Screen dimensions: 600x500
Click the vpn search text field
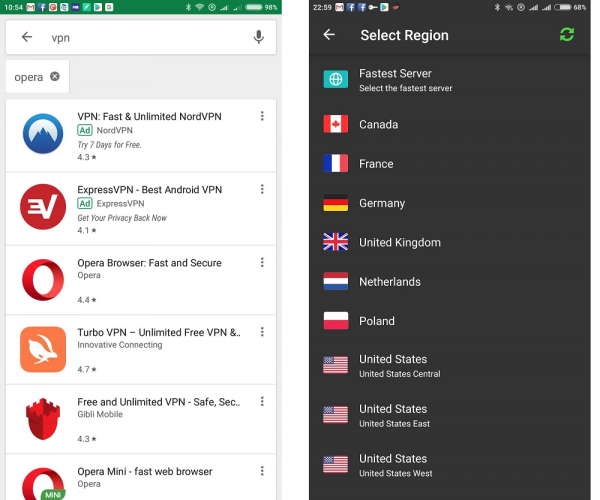140,37
